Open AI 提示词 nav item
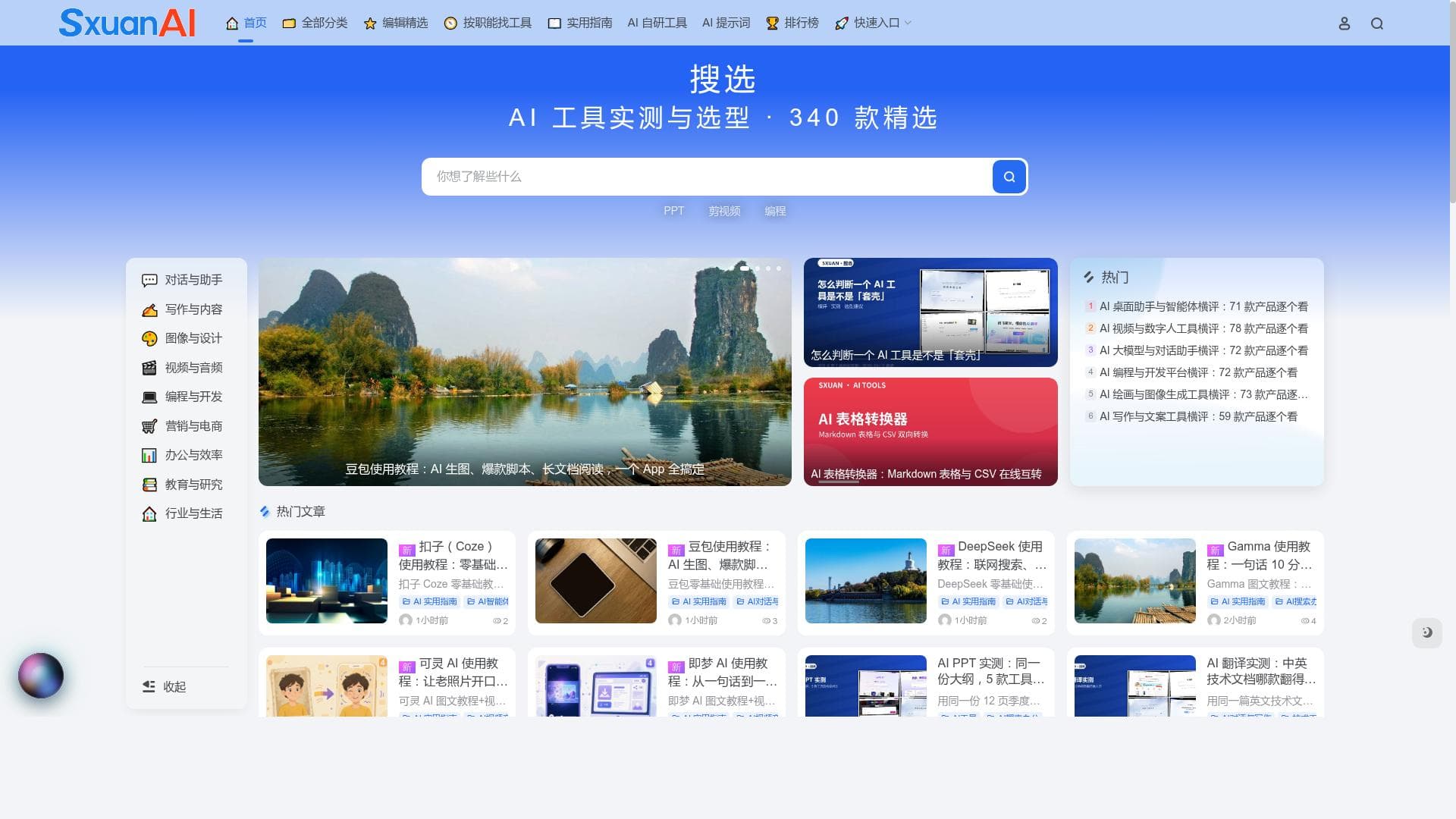 point(726,23)
